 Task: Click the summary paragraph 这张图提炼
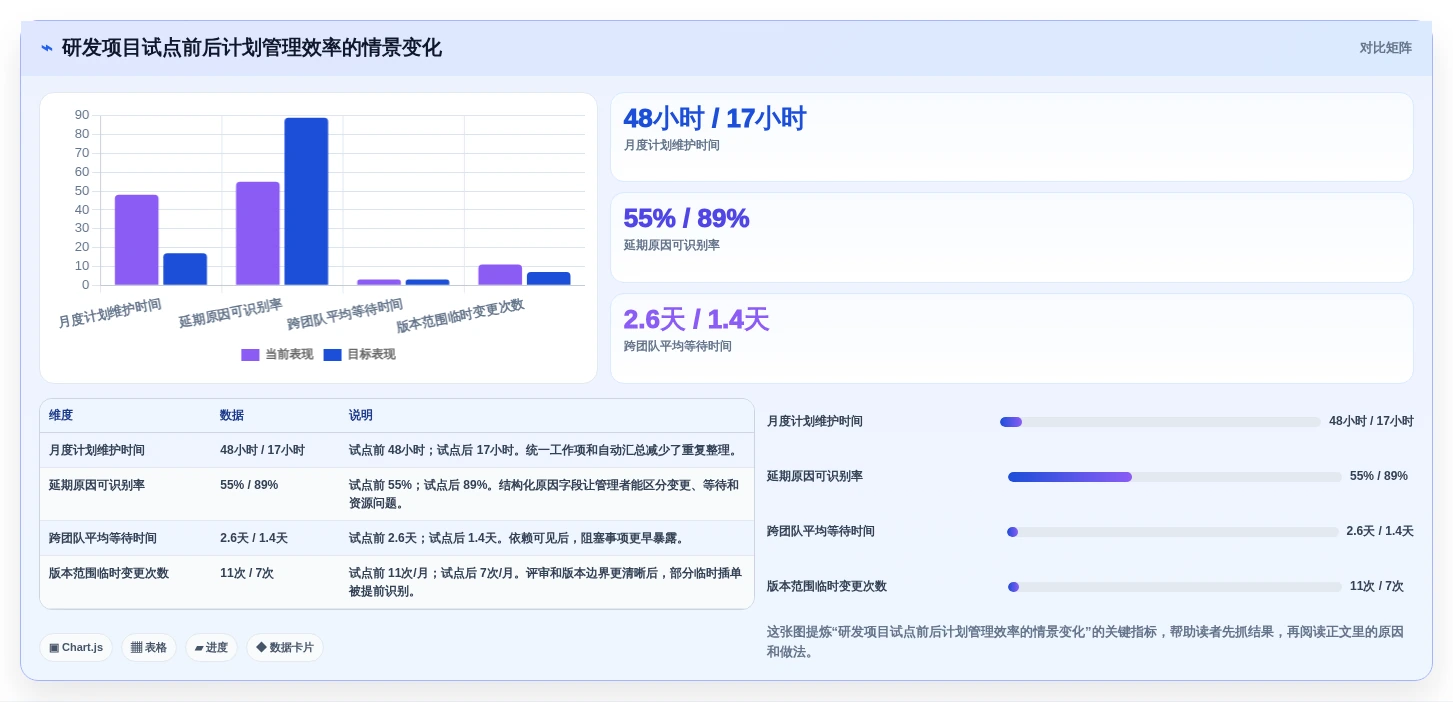[1089, 642]
